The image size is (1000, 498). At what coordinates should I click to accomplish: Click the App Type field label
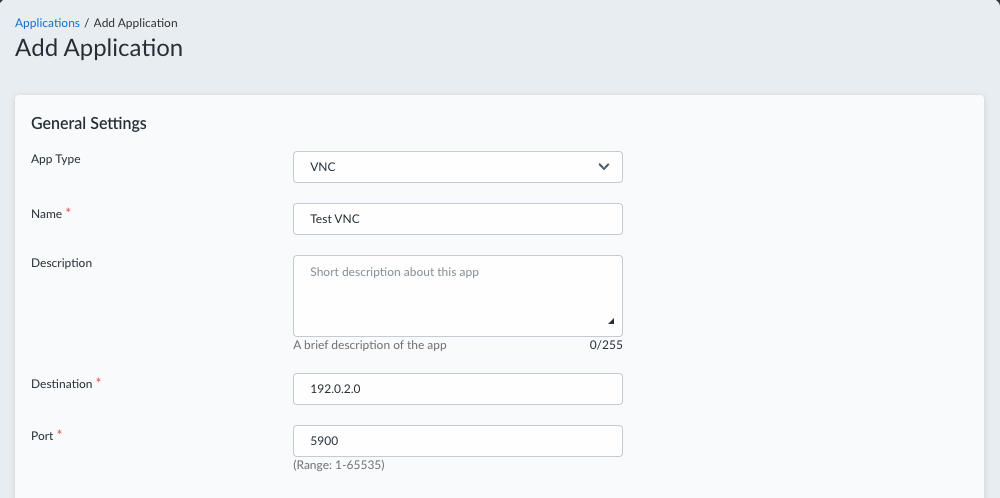click(x=56, y=159)
